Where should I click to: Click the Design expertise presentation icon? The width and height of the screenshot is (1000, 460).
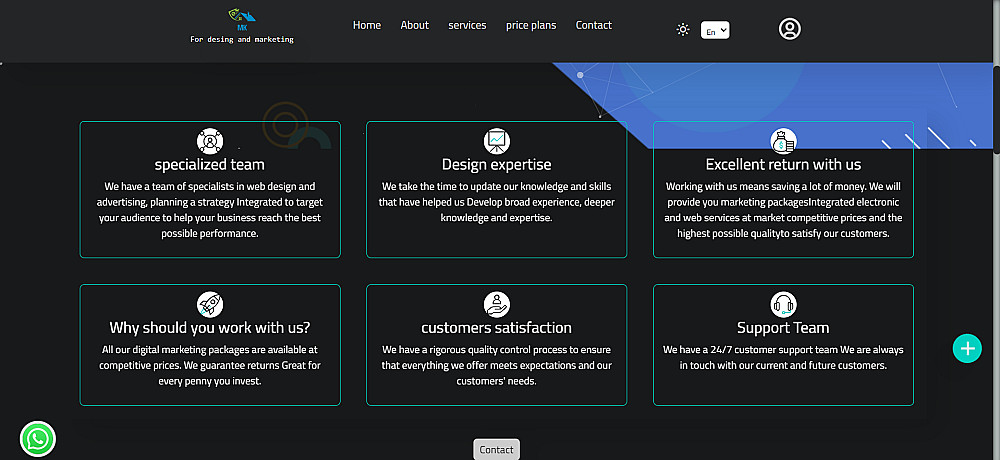click(x=497, y=140)
